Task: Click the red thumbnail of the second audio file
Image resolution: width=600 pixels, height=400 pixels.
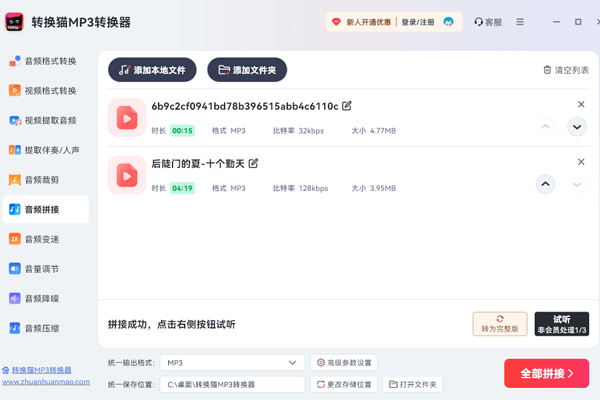Action: tap(127, 175)
